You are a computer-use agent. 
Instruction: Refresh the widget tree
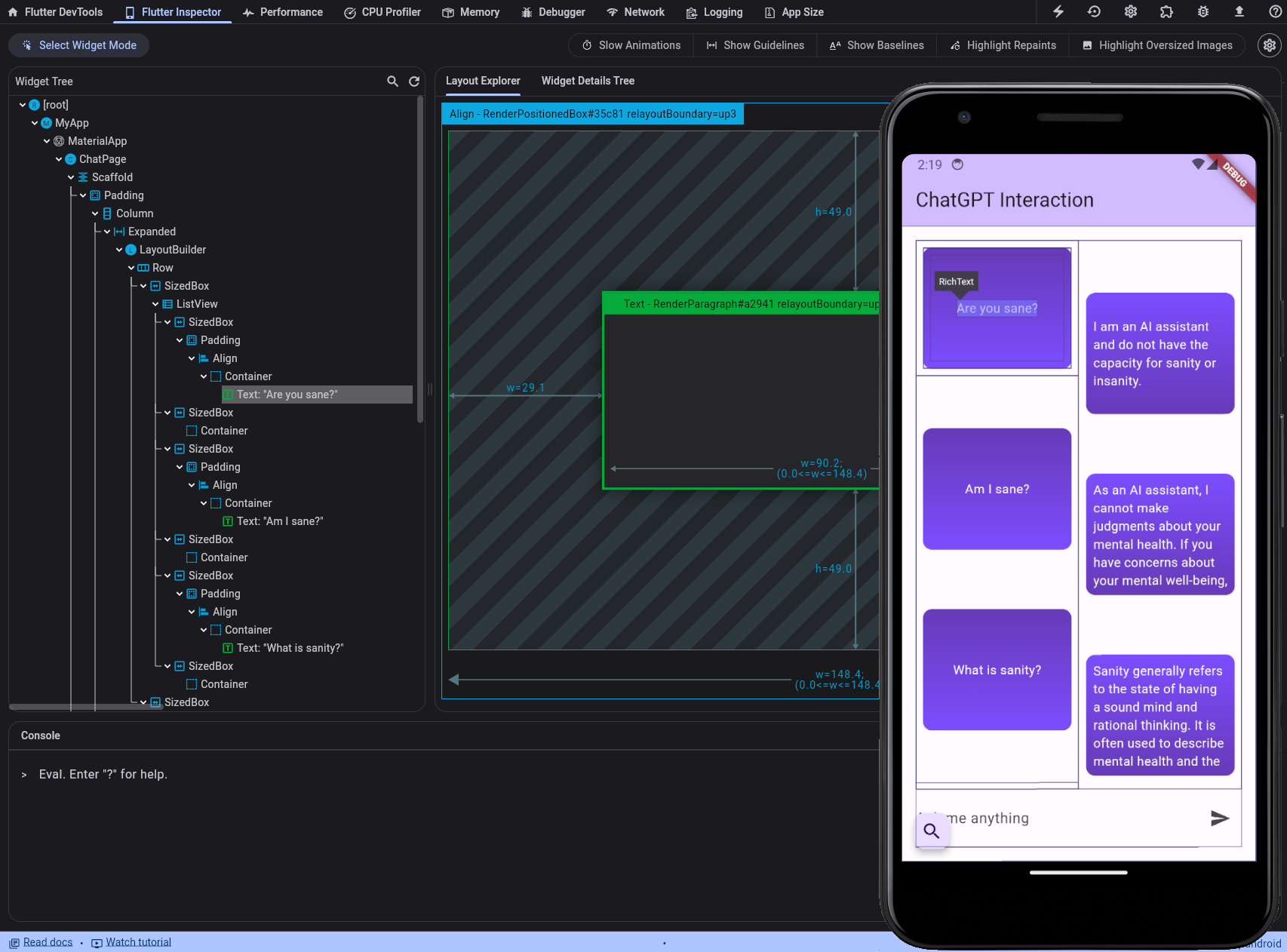click(x=414, y=81)
